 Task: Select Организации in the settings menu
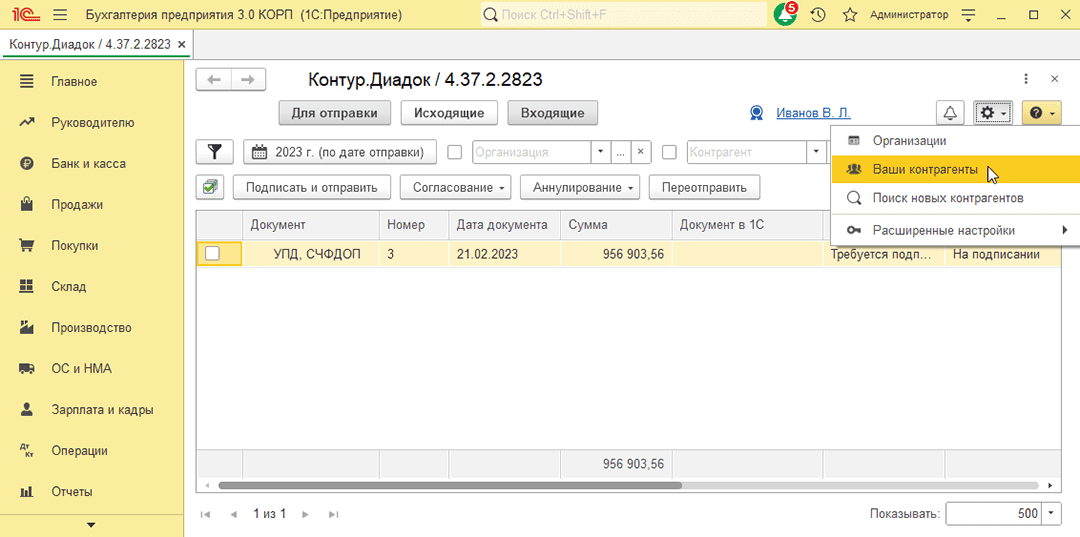[955, 140]
